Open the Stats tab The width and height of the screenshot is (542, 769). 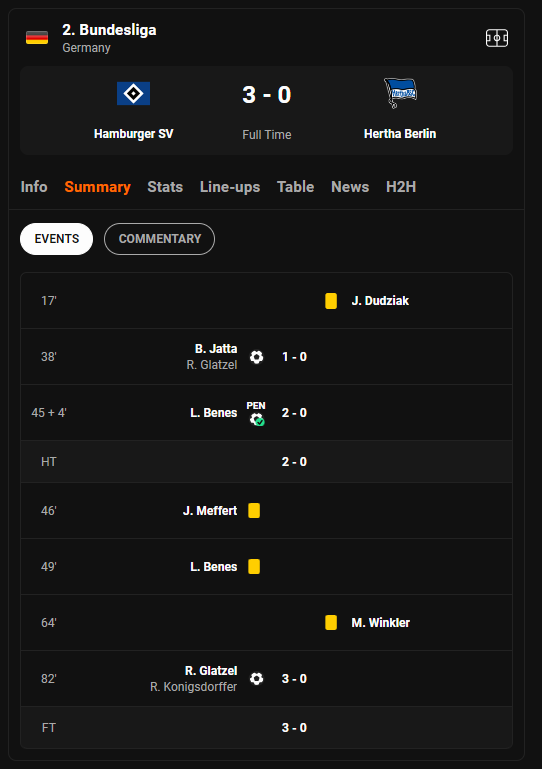165,187
